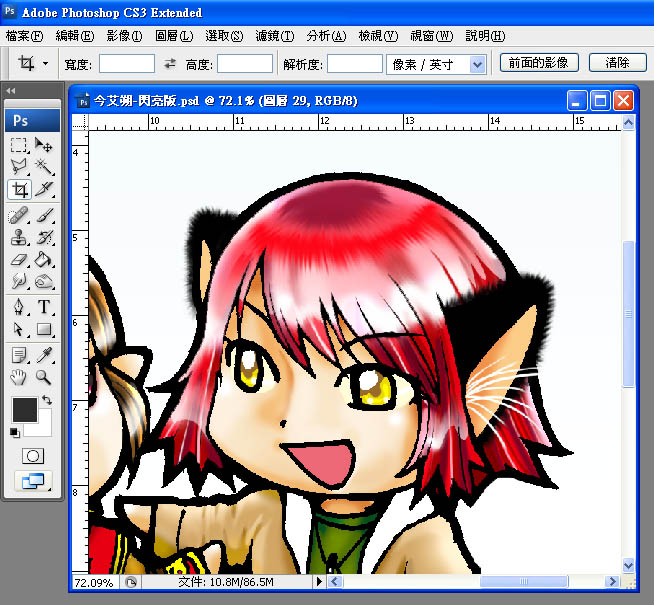Viewport: 654px width, 605px height.
Task: Select the Rectangular Marquee tool
Action: 19,145
